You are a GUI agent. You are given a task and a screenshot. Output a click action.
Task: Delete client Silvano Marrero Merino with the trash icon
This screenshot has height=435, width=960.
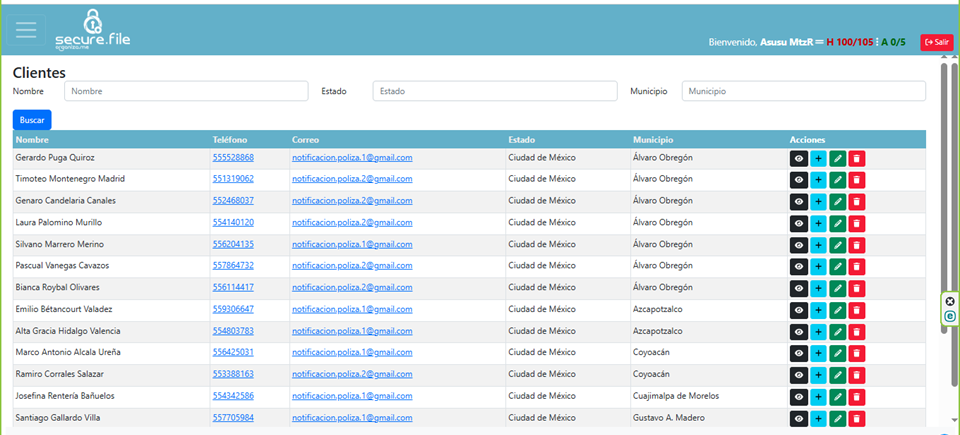point(856,245)
